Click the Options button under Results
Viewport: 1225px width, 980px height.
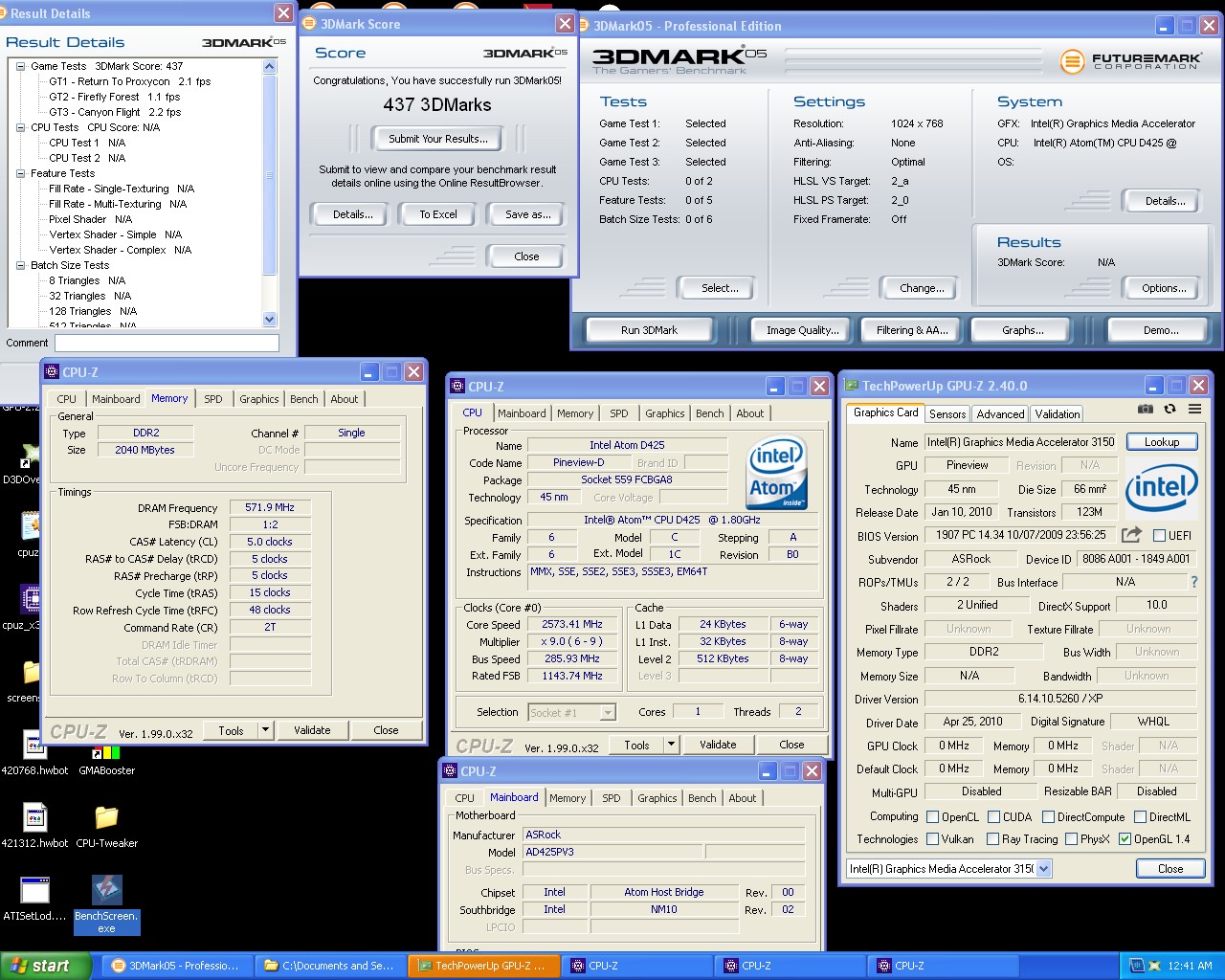click(x=1164, y=288)
